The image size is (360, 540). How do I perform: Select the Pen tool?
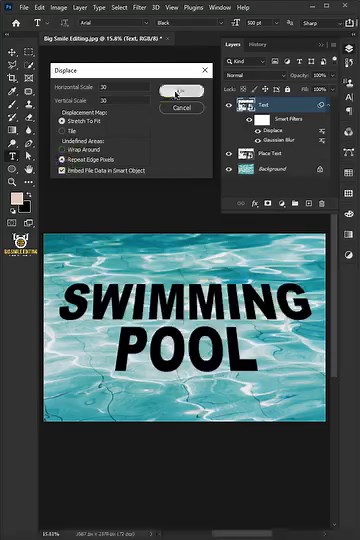point(29,143)
